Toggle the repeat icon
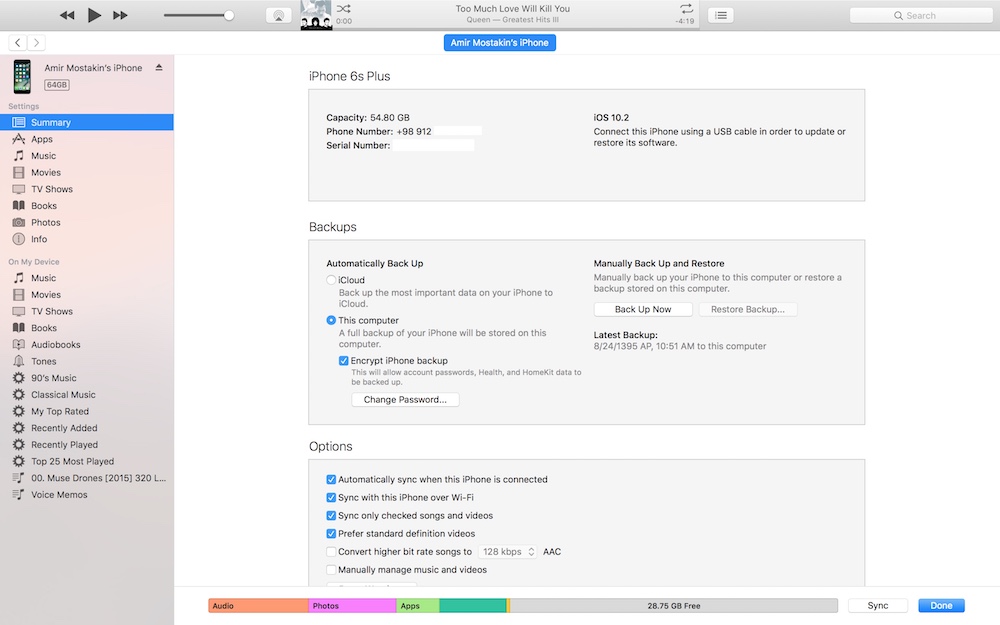Viewport: 1000px width, 625px height. [x=686, y=9]
